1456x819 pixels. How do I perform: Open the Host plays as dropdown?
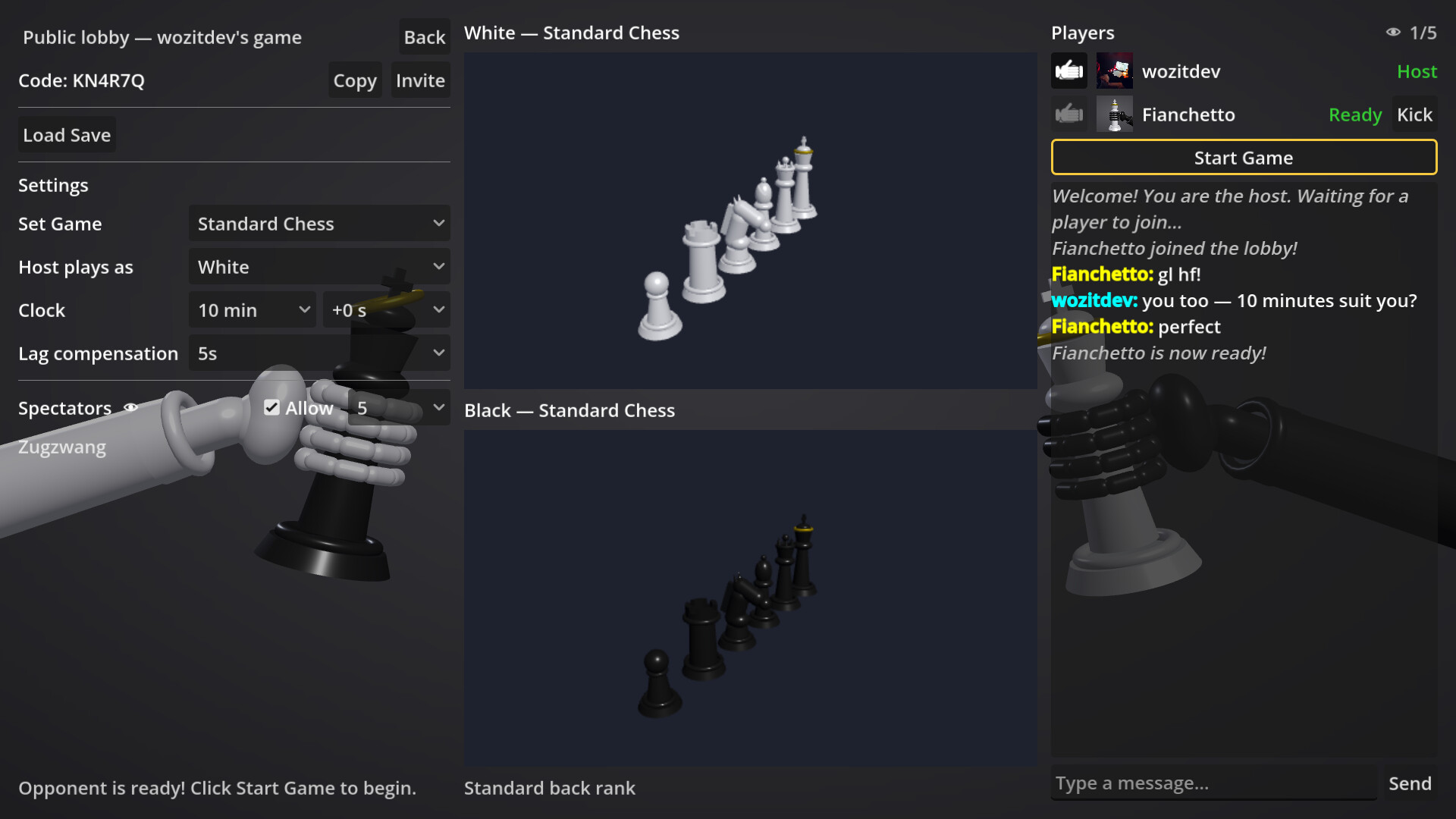tap(319, 267)
